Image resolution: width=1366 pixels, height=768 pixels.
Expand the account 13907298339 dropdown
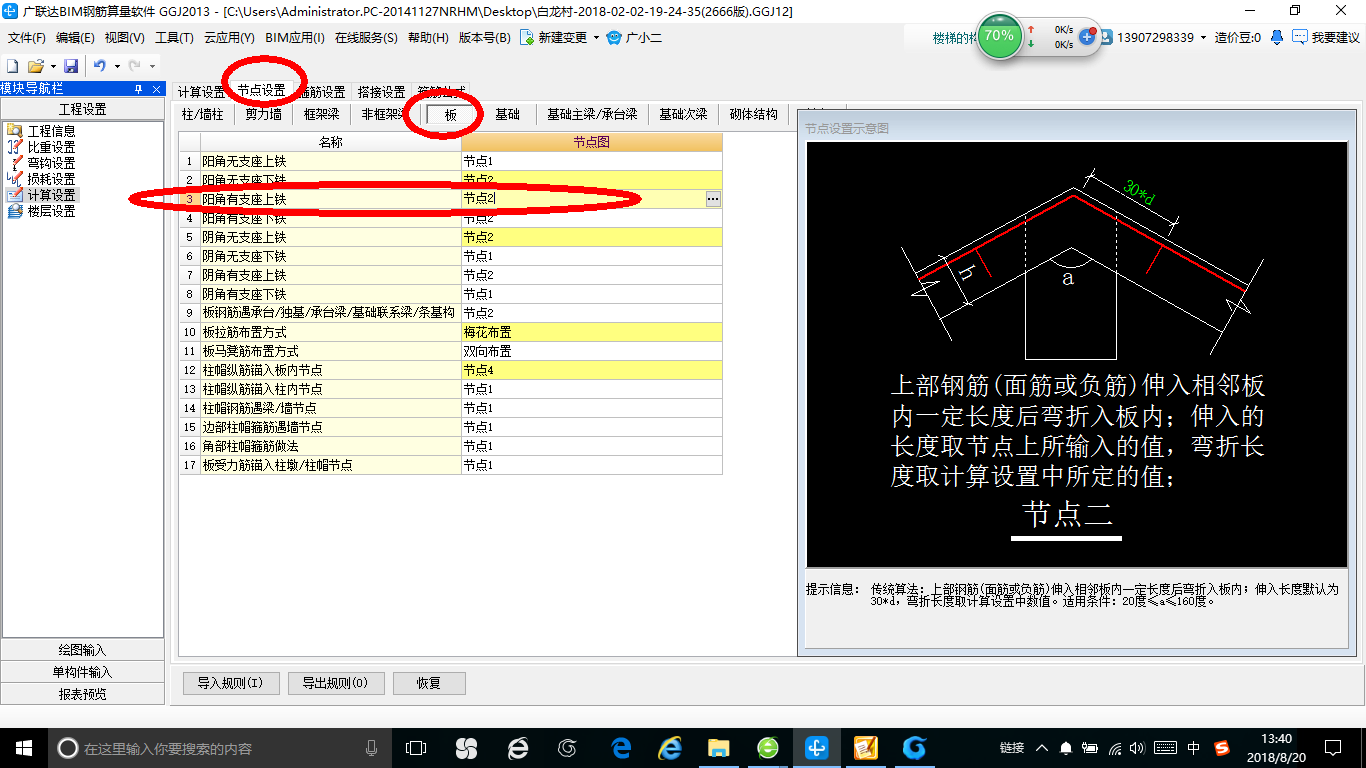point(1203,38)
